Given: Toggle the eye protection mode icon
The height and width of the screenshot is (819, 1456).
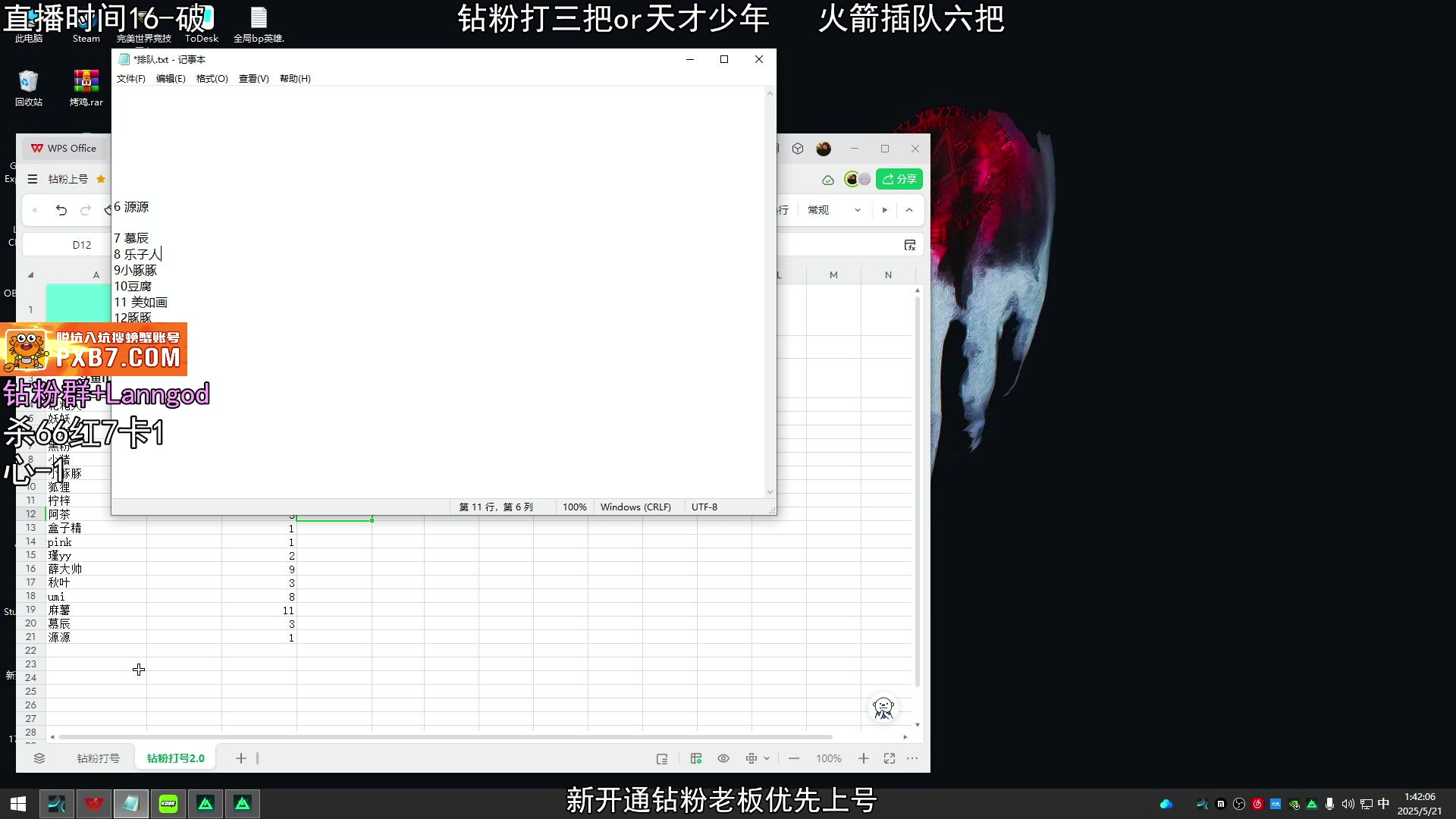Looking at the screenshot, I should [723, 758].
